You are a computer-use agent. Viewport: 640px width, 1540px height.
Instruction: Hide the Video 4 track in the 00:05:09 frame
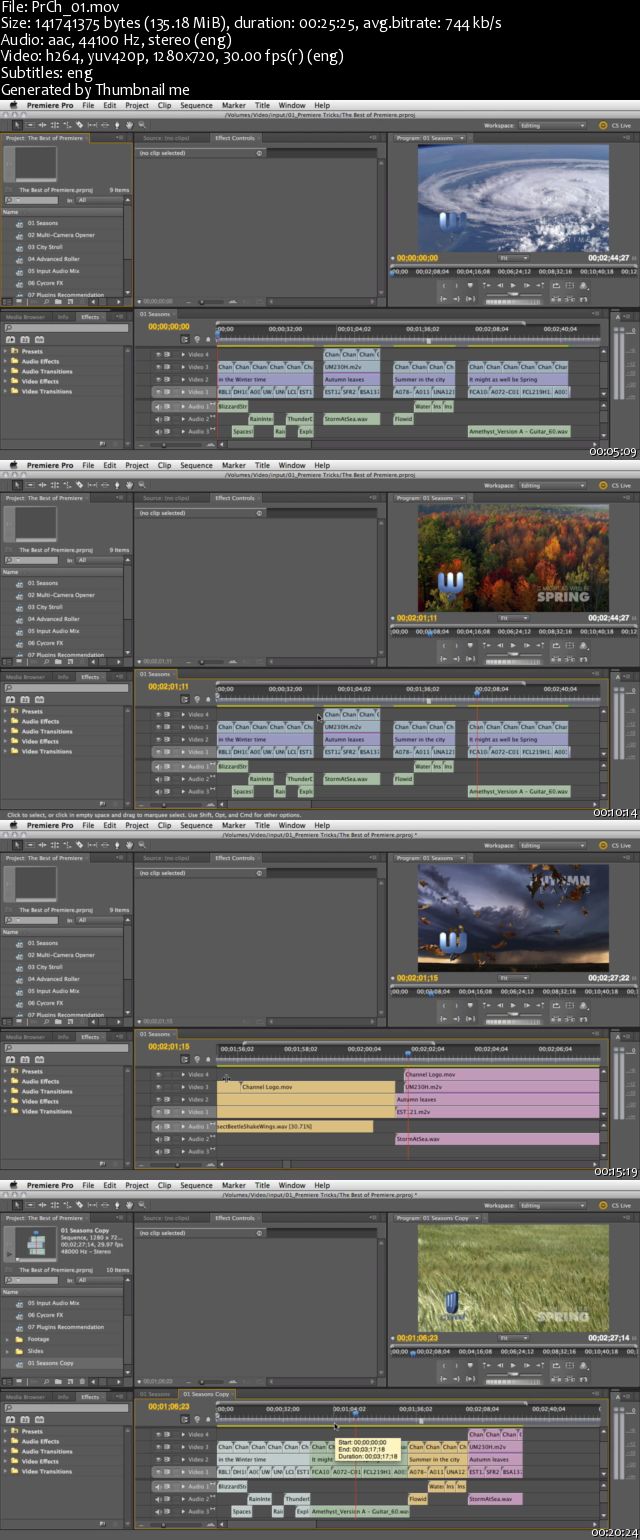(158, 354)
